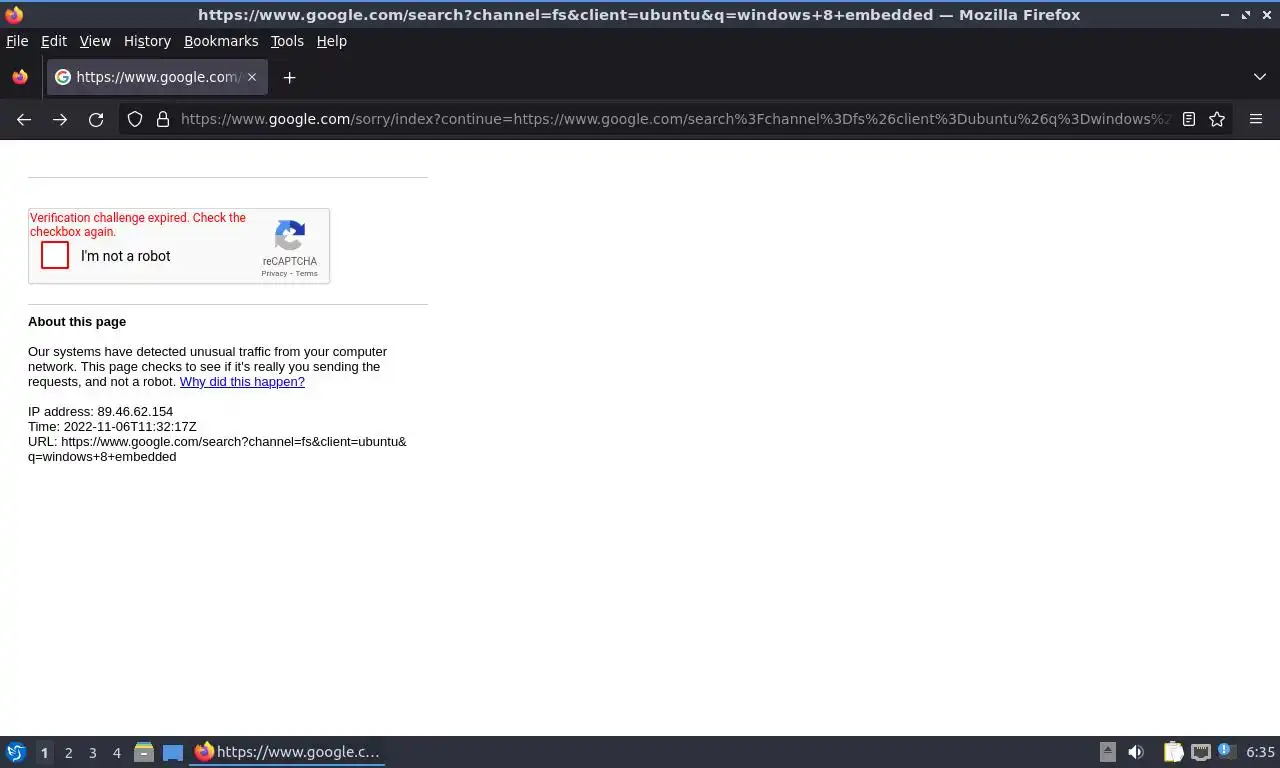Open the network connection tray icon
This screenshot has height=768, width=1280.
pos(1201,752)
